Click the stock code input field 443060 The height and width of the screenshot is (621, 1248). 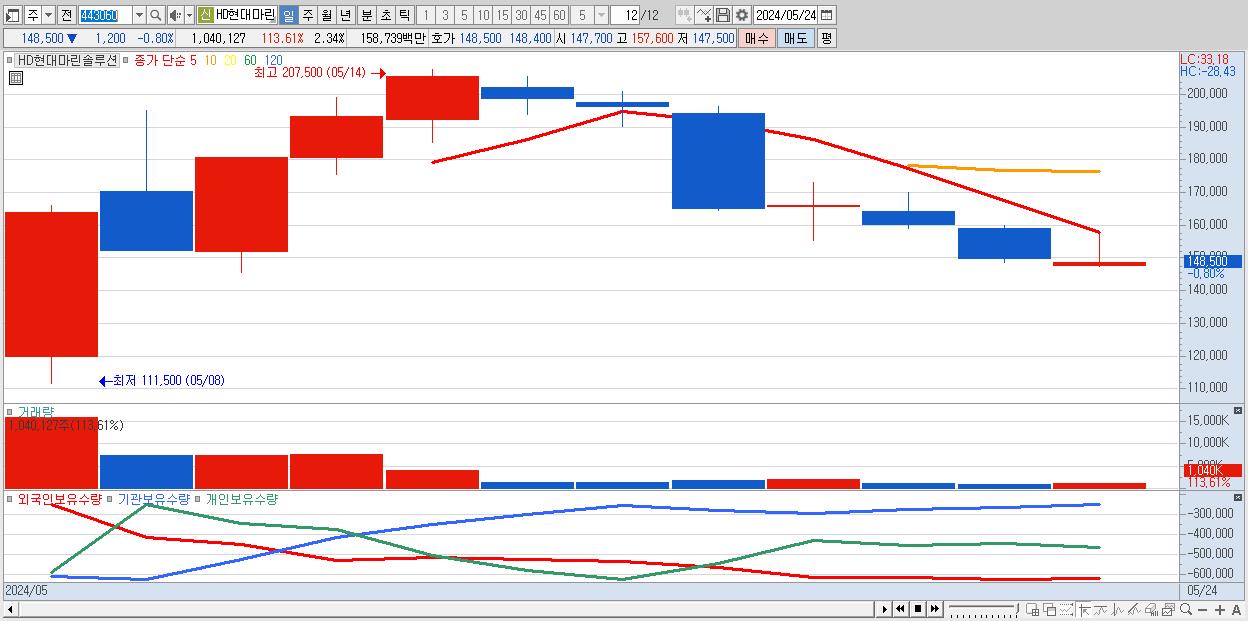pyautogui.click(x=105, y=15)
